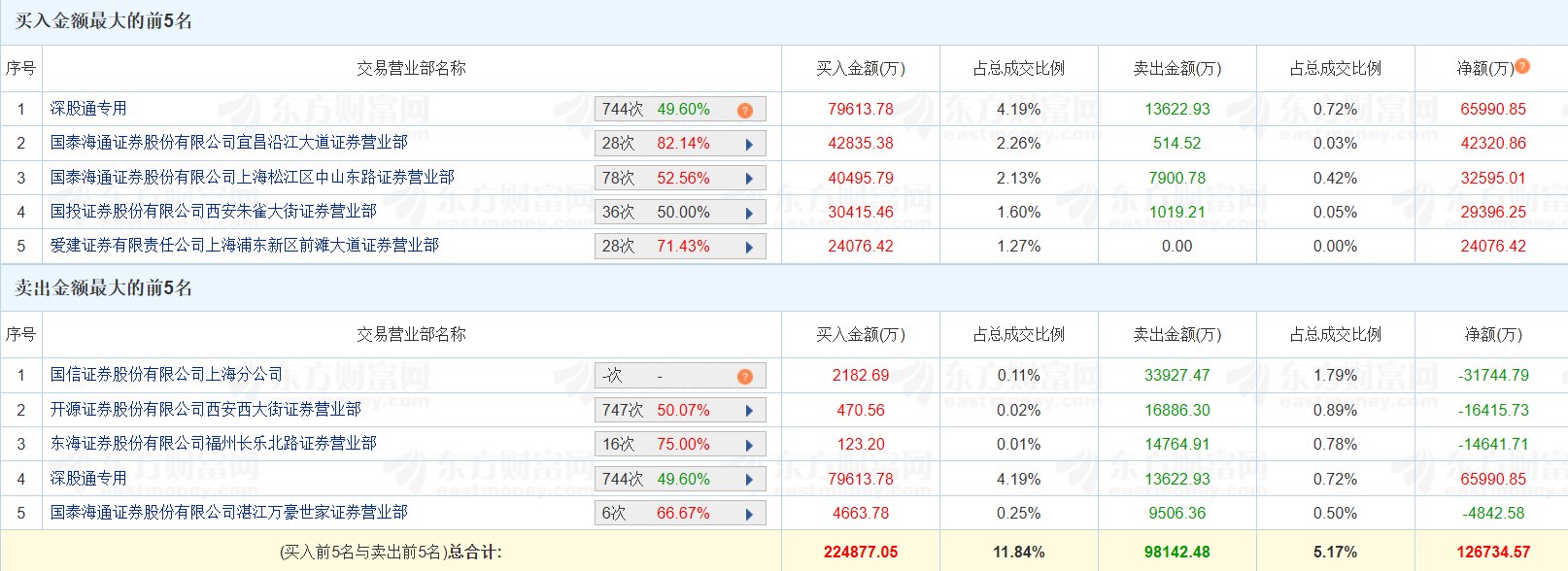
Task: Click total sell amount 98142.48
Action: [x=1177, y=553]
